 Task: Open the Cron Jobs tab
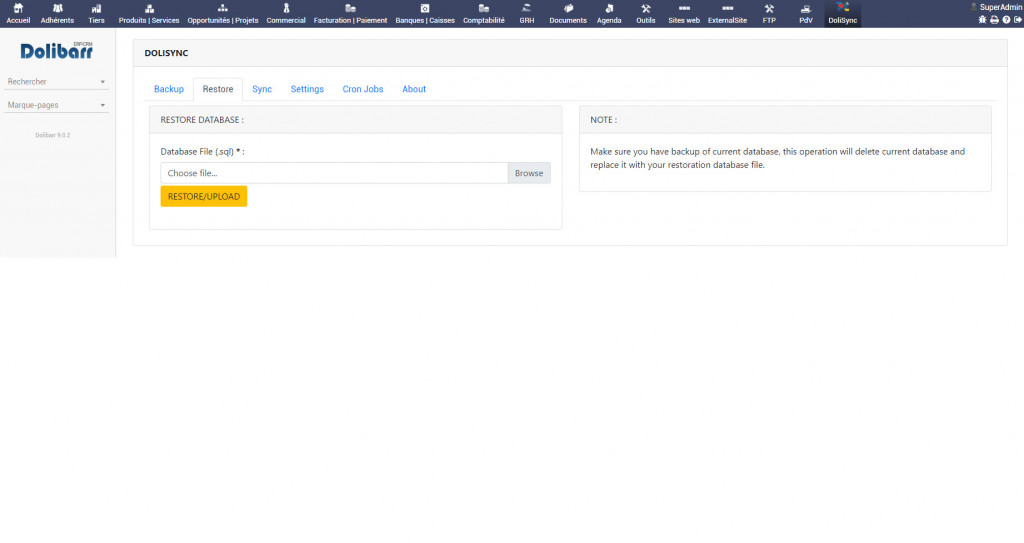pos(362,89)
